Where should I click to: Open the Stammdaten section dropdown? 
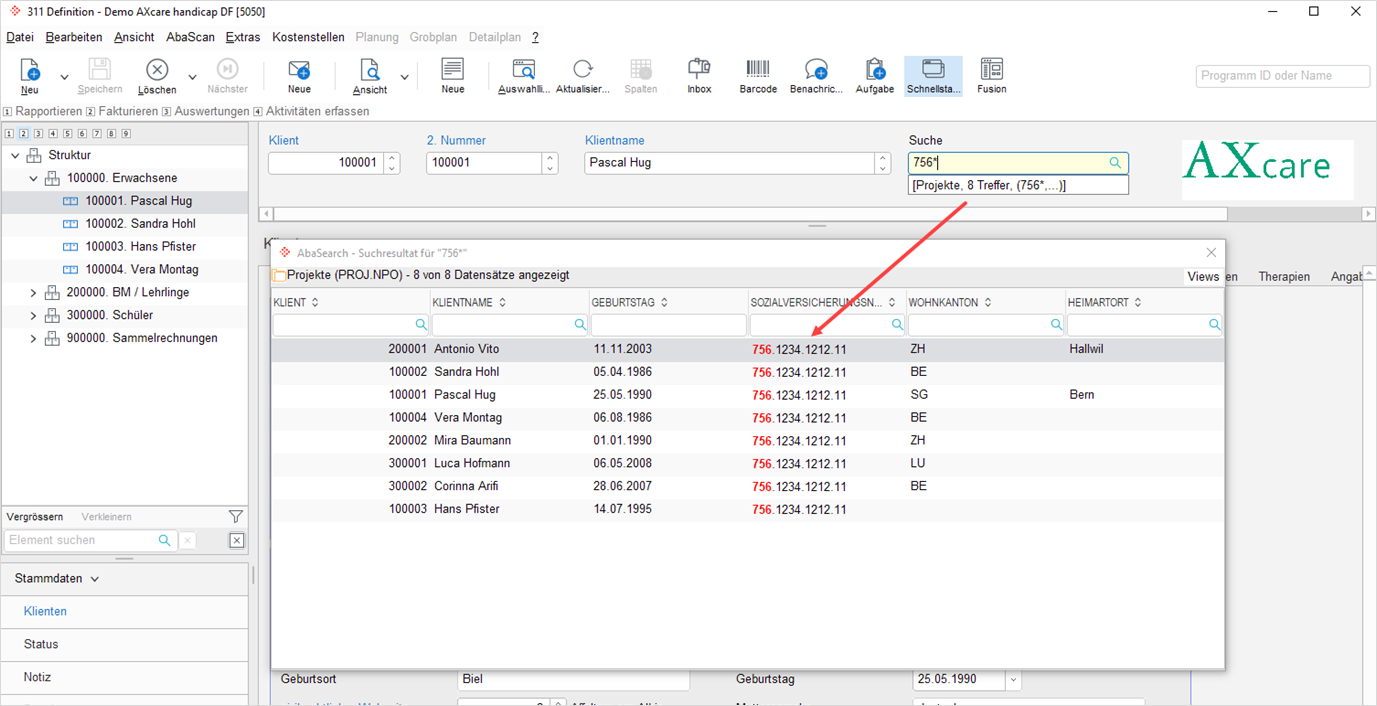(95, 579)
